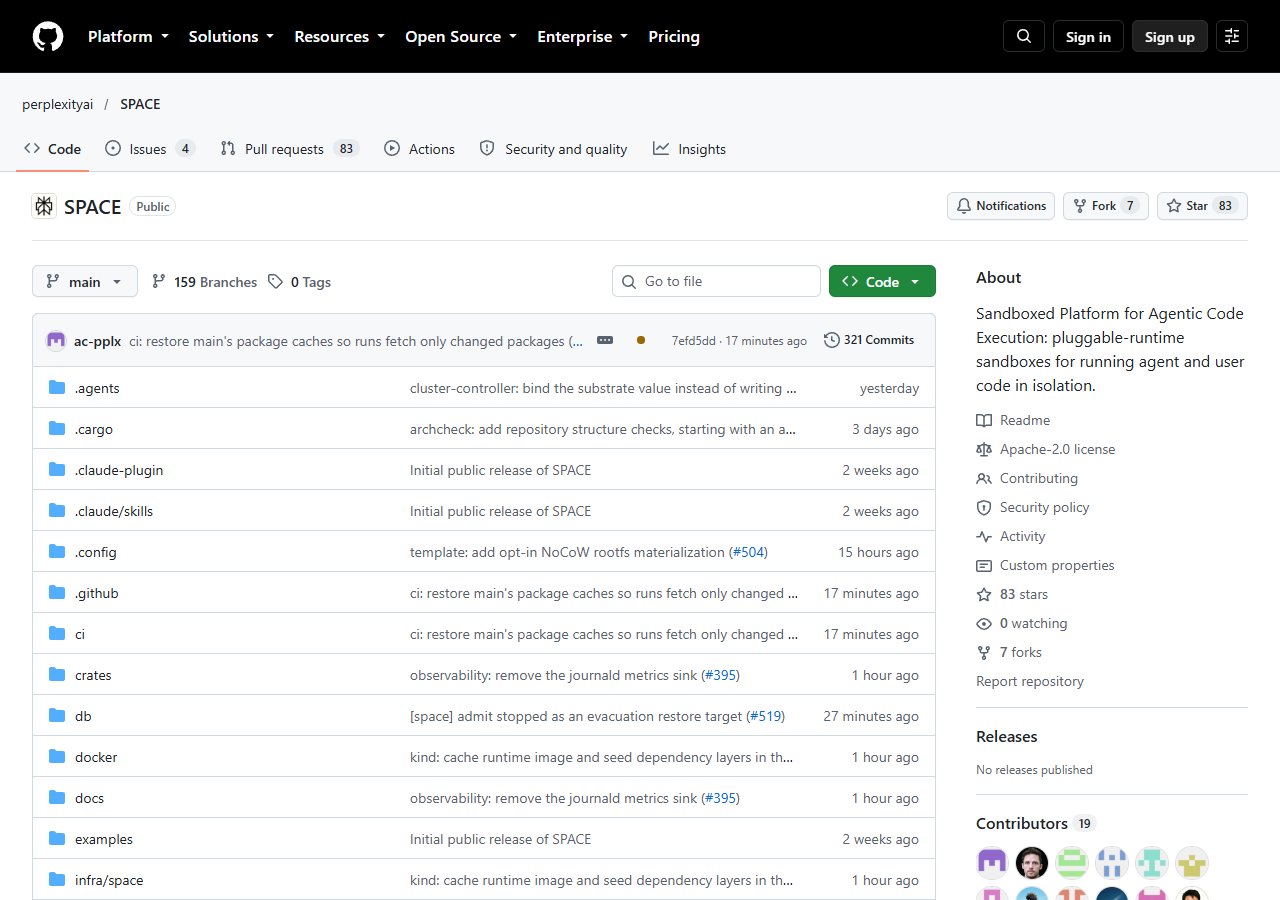This screenshot has width=1280, height=900.
Task: Click the first contributor avatar
Action: [x=992, y=862]
